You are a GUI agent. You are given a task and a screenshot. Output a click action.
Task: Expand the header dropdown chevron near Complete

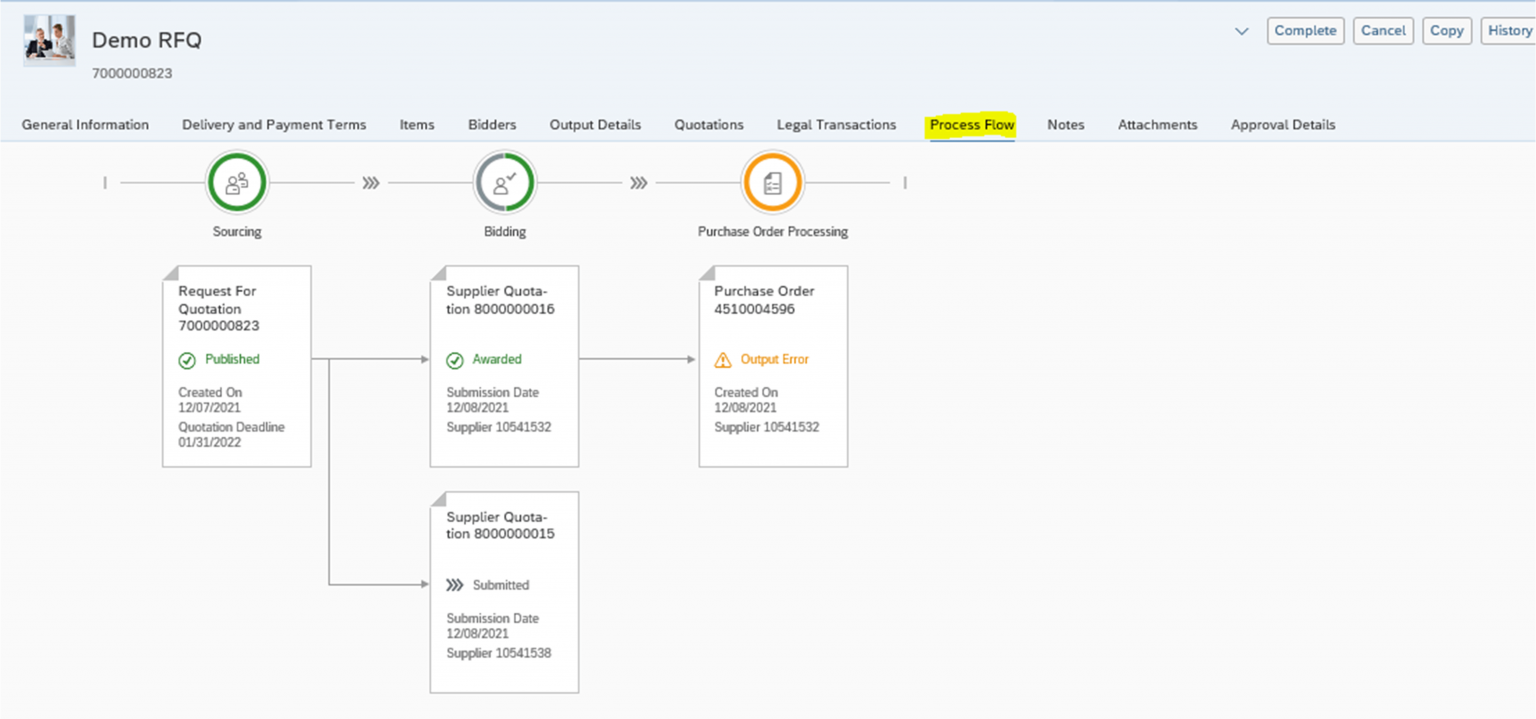pyautogui.click(x=1242, y=31)
